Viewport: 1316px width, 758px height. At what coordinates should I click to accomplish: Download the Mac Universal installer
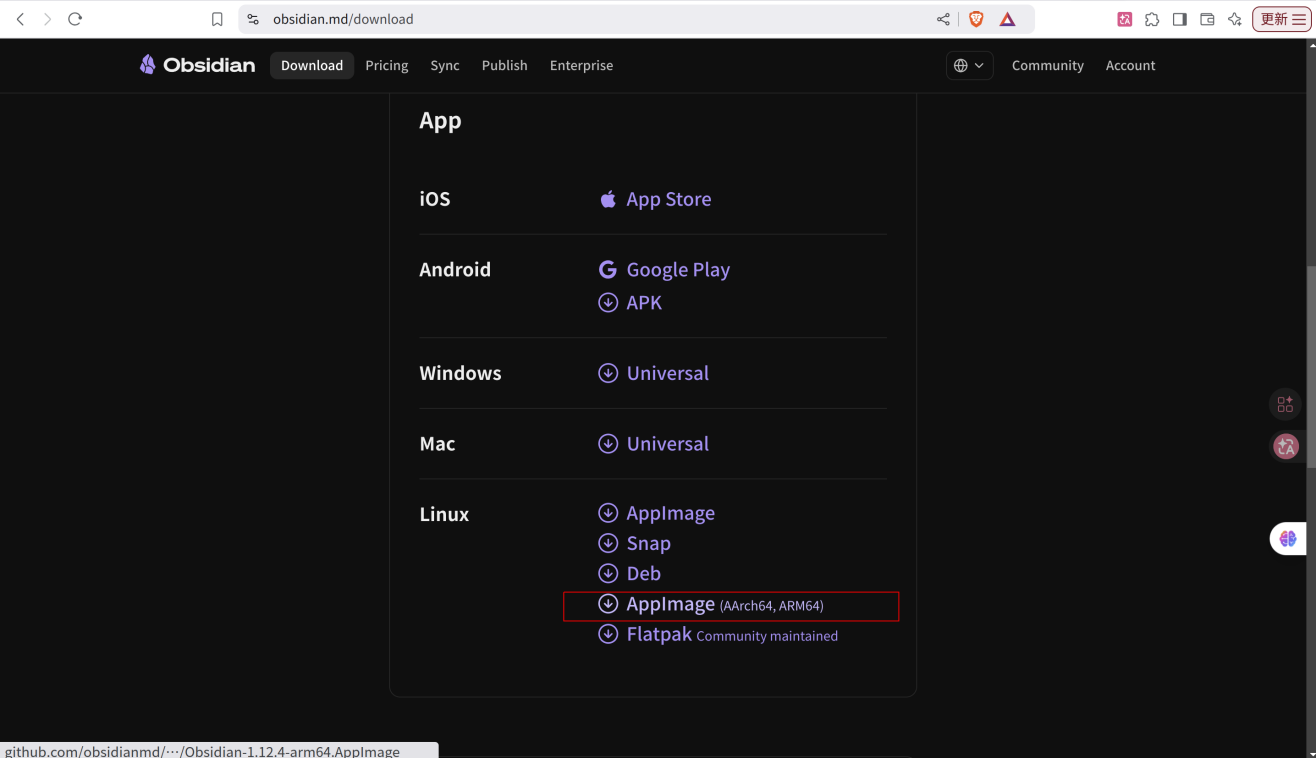click(668, 444)
